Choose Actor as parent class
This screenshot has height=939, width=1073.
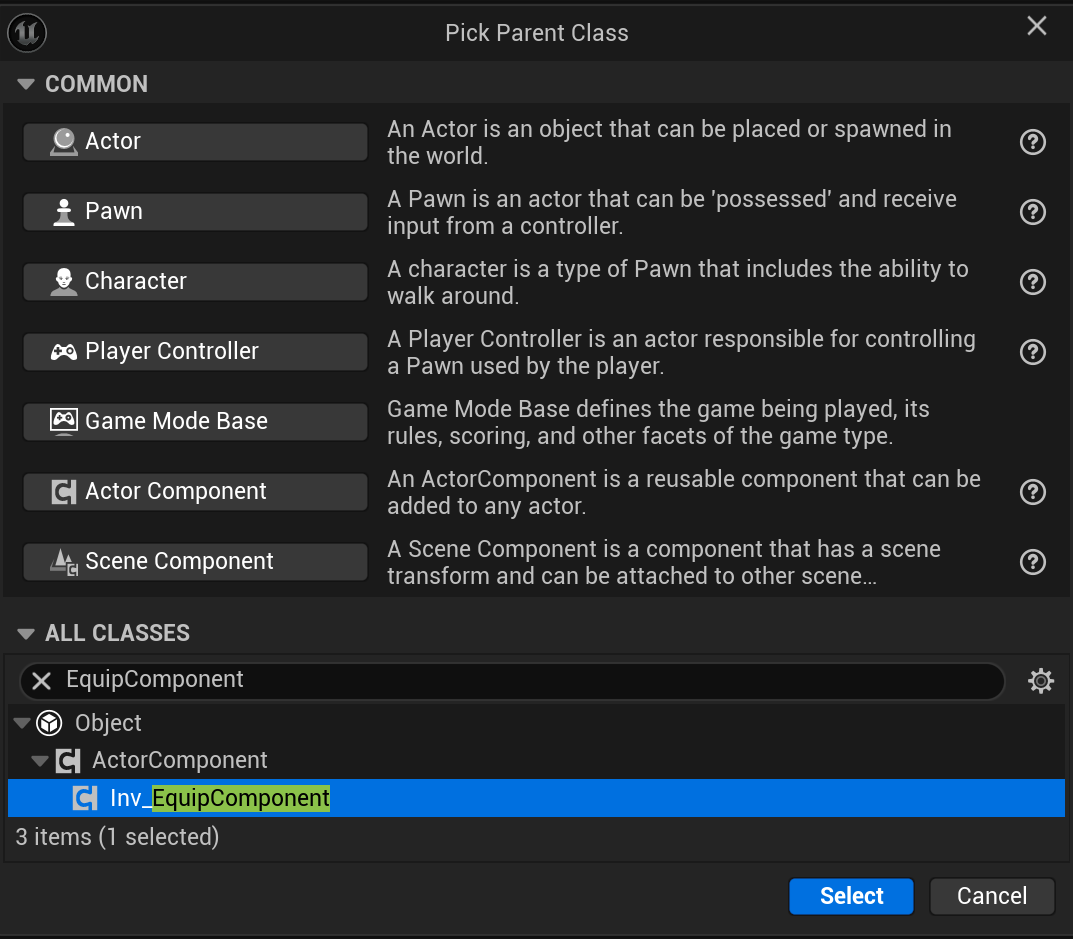coord(195,142)
